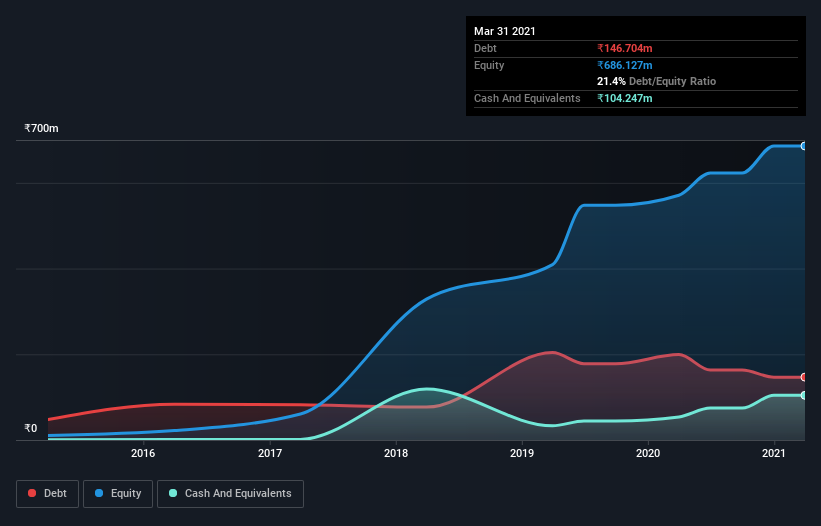821x526 pixels.
Task: Select the Debt end-point marker on chart
Action: pos(804,377)
